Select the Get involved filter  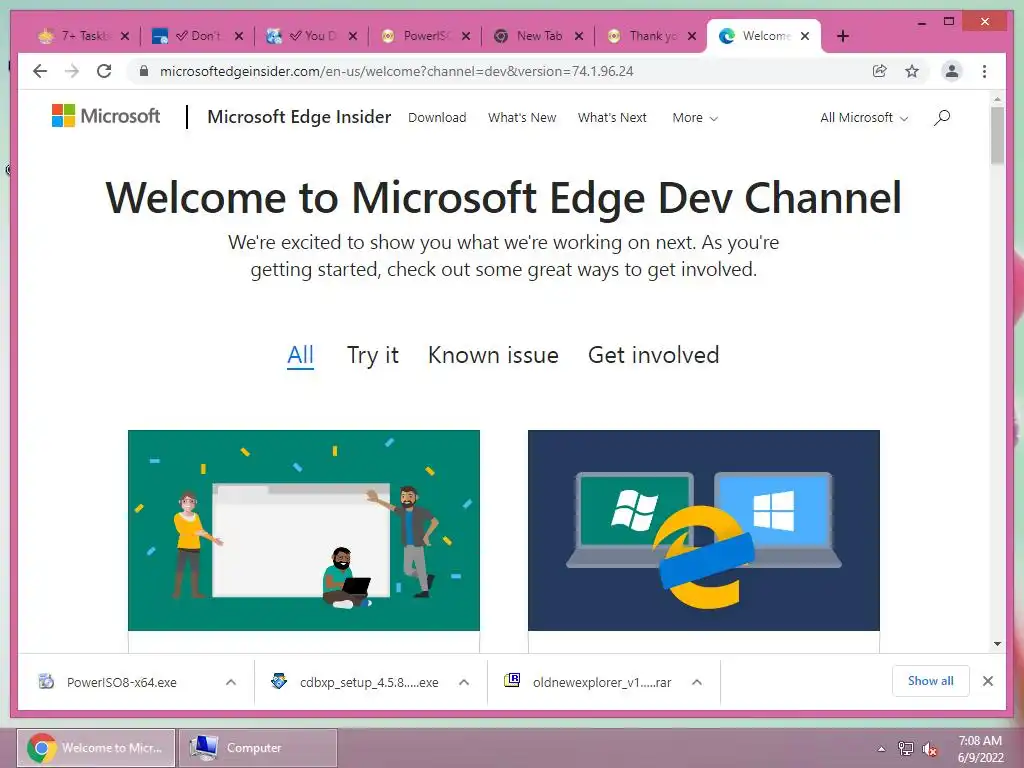coord(653,355)
